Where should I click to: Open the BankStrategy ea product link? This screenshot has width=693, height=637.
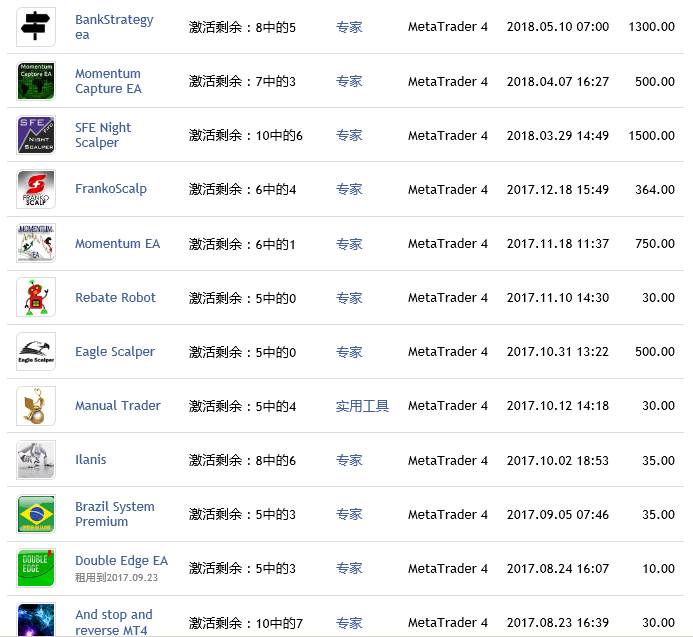tap(114, 27)
